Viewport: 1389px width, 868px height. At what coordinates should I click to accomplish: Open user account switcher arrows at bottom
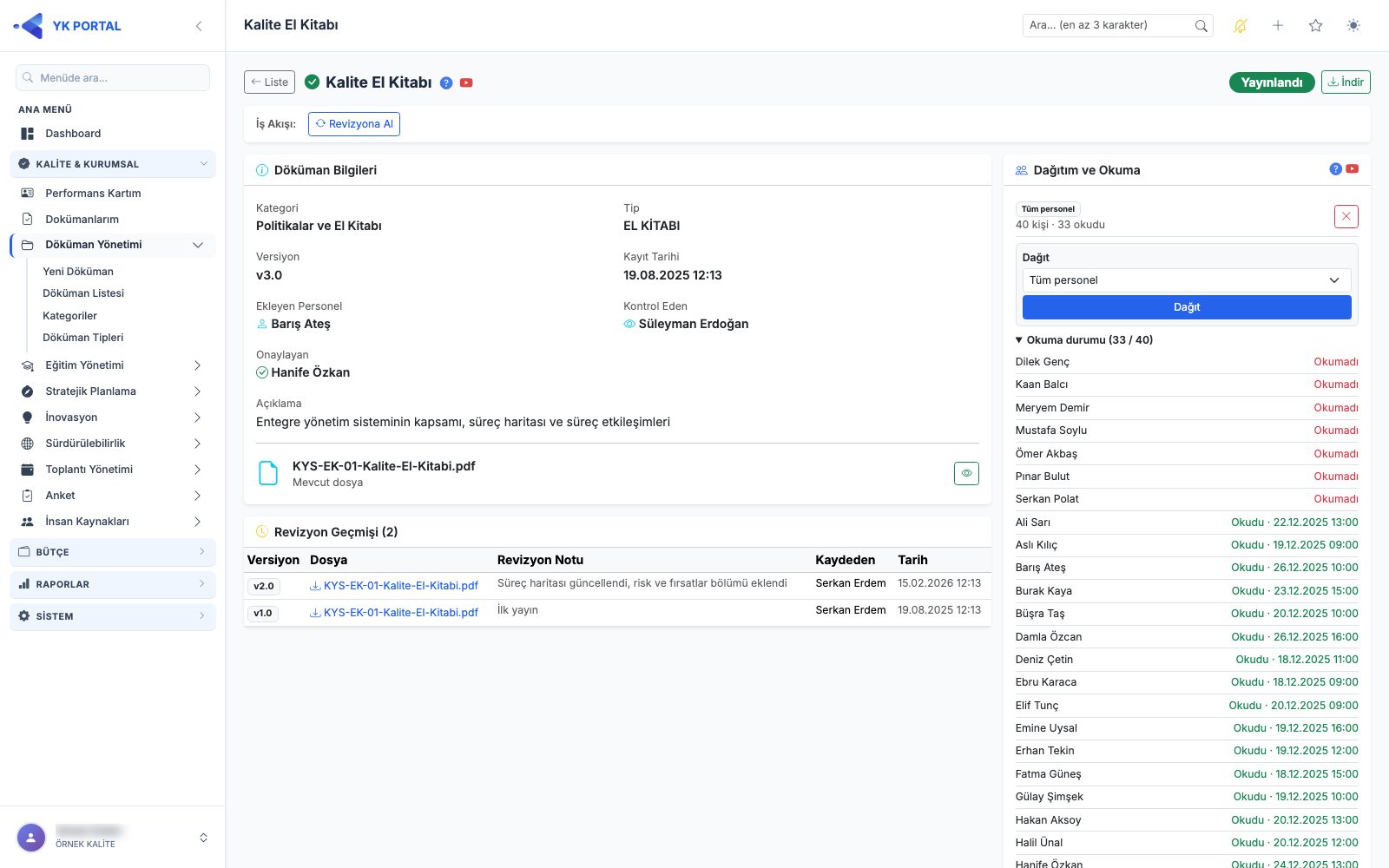coord(203,838)
